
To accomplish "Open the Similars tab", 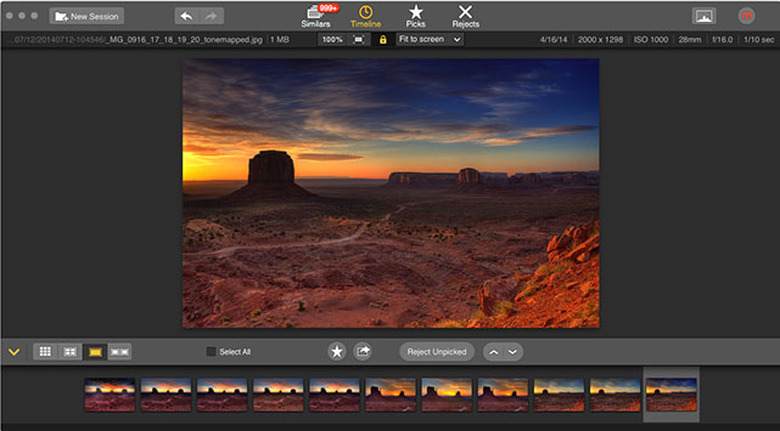I will tap(316, 15).
